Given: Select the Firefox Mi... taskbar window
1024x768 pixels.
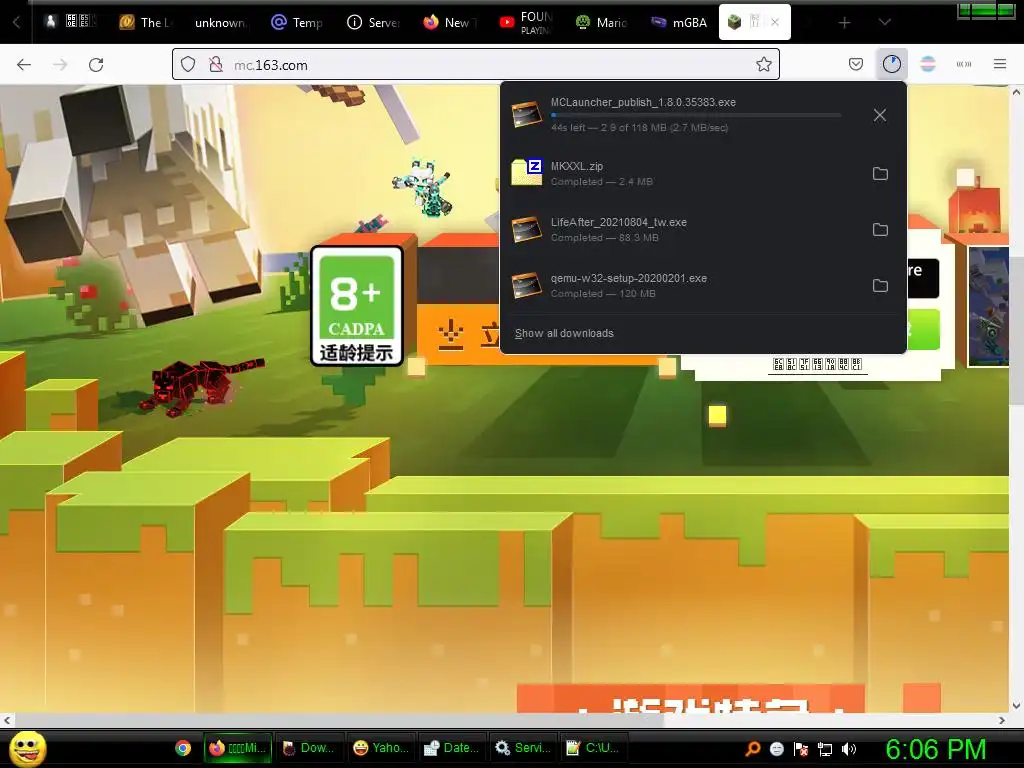Looking at the screenshot, I should 237,748.
